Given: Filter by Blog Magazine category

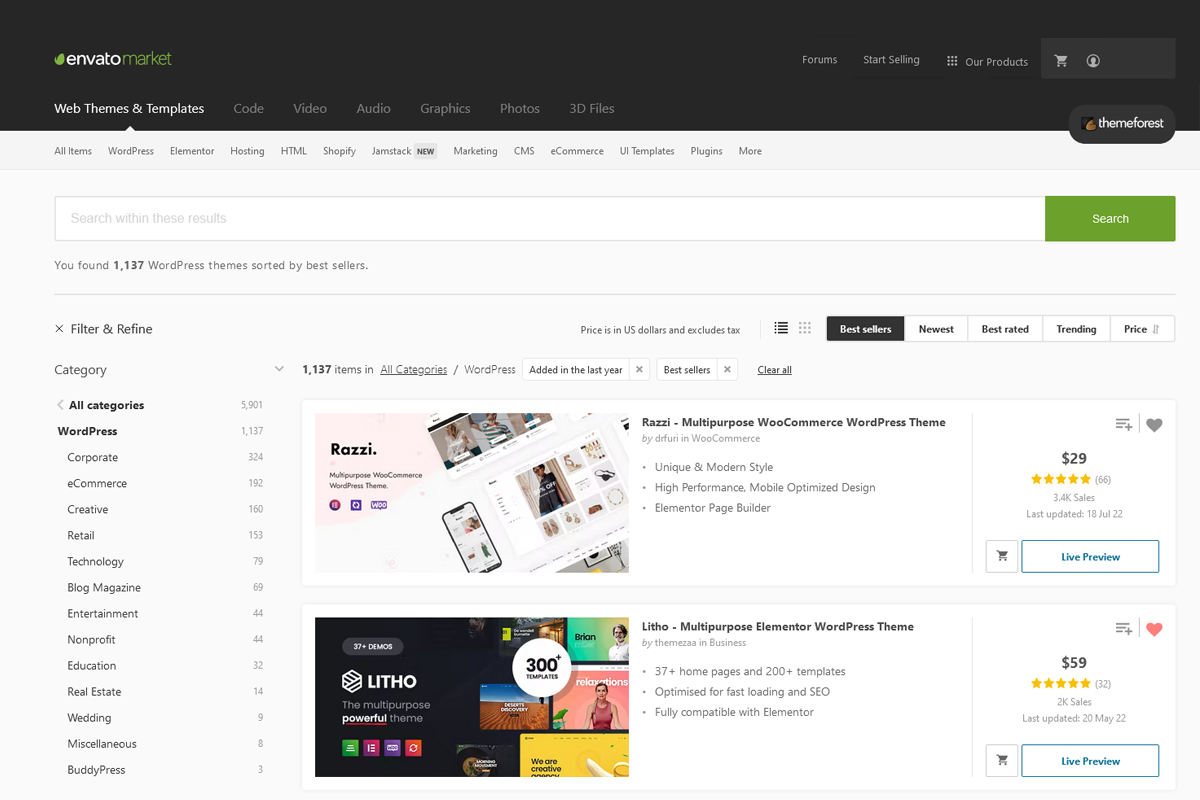Looking at the screenshot, I should coord(104,587).
